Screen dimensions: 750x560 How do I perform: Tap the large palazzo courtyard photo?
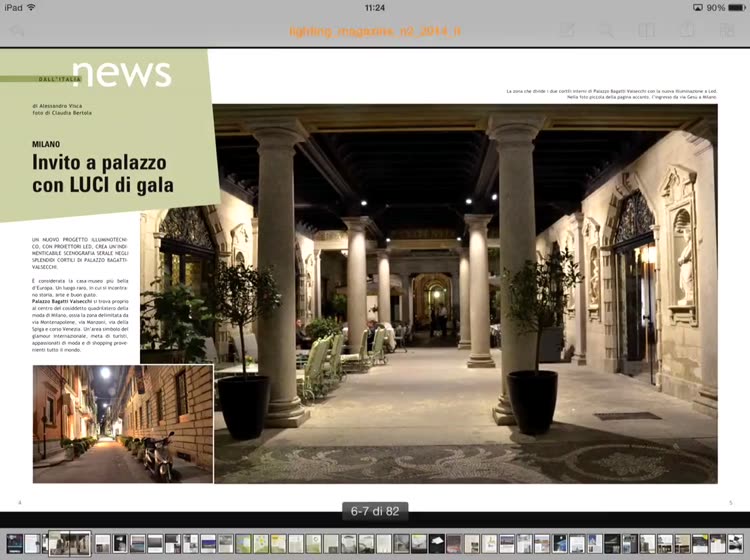[465, 290]
